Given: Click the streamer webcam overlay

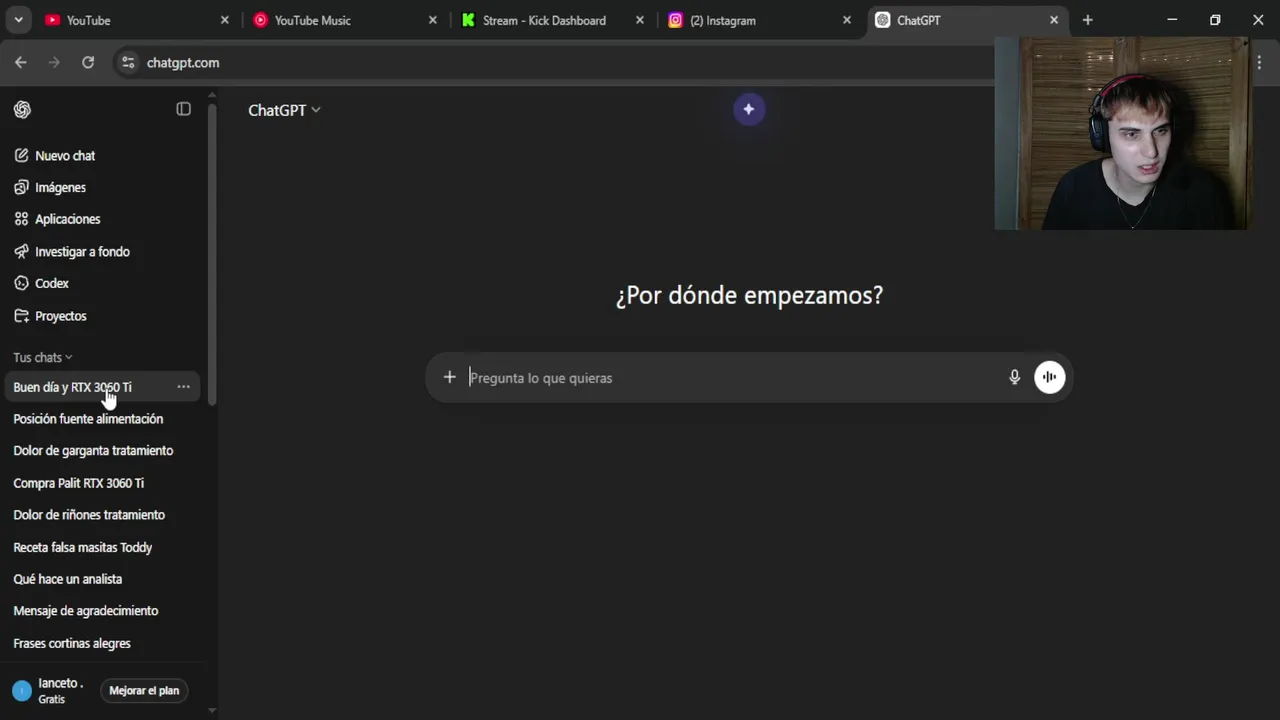Looking at the screenshot, I should tap(1122, 134).
